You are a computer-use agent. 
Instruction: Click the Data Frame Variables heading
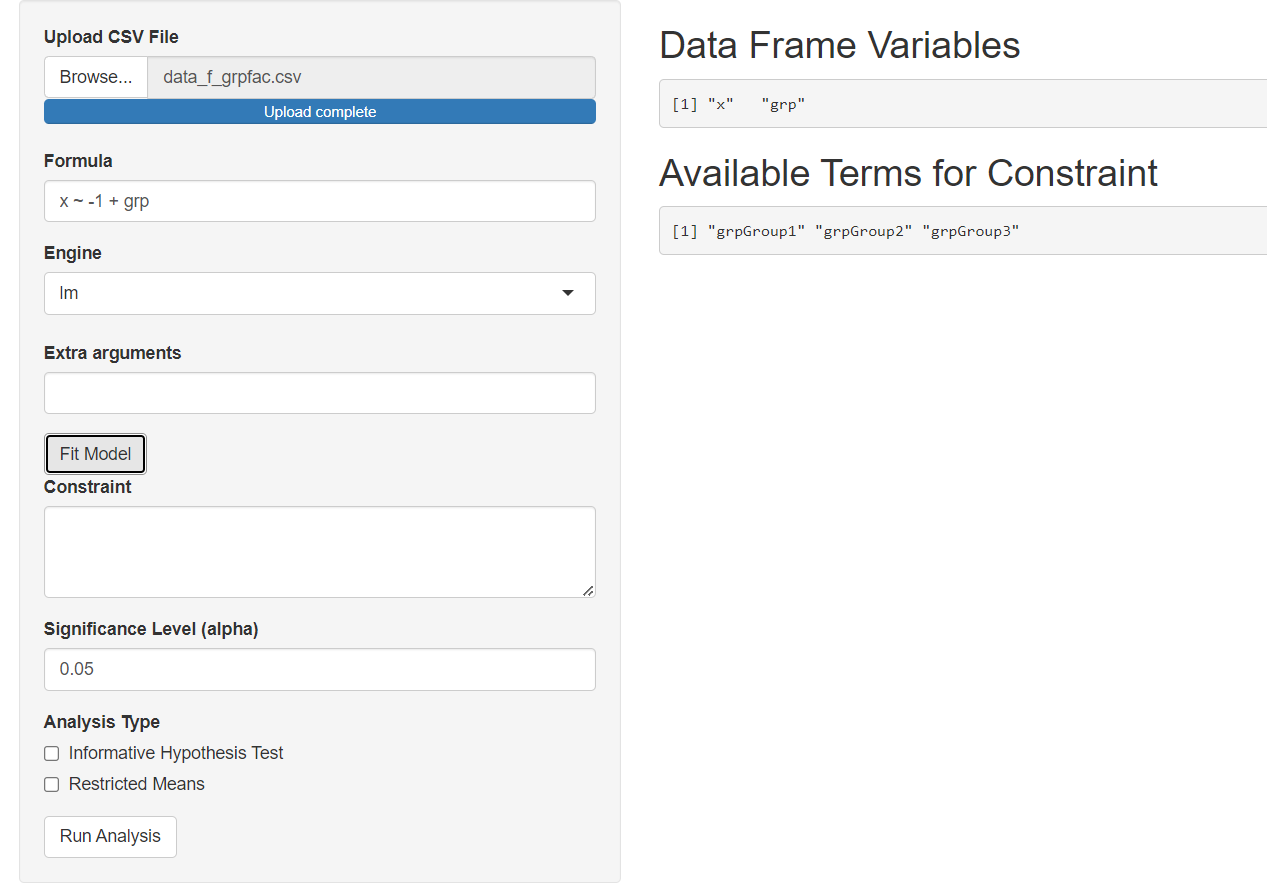tap(840, 45)
